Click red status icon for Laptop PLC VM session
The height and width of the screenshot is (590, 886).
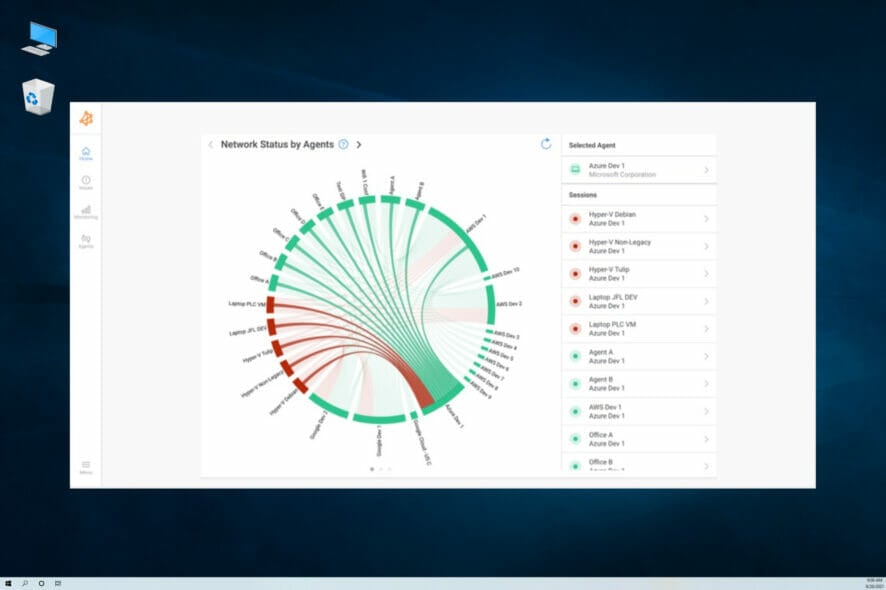(575, 328)
